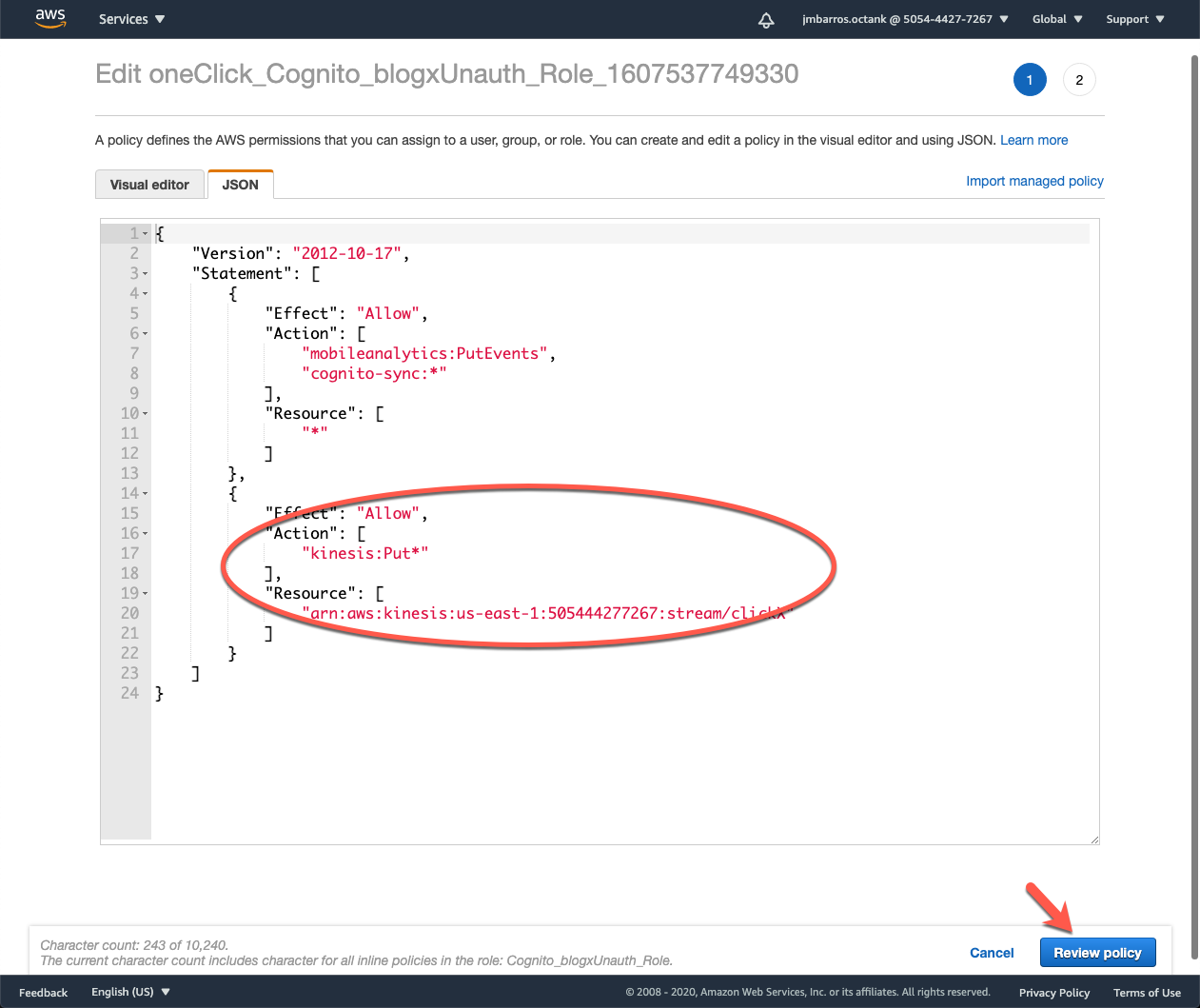Image resolution: width=1200 pixels, height=1008 pixels.
Task: Collapse the Action fold at line 16
Action: 146,534
